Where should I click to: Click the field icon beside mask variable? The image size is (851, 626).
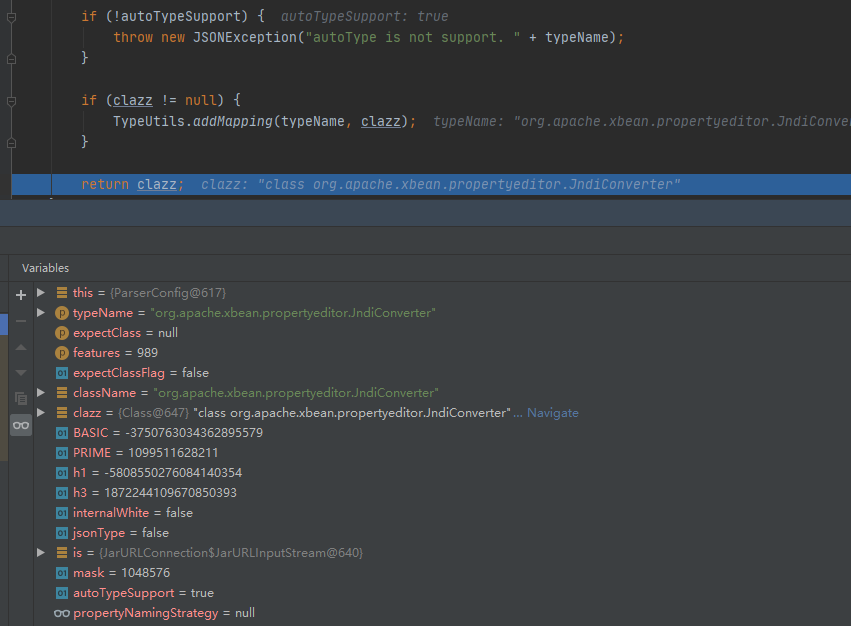point(62,573)
